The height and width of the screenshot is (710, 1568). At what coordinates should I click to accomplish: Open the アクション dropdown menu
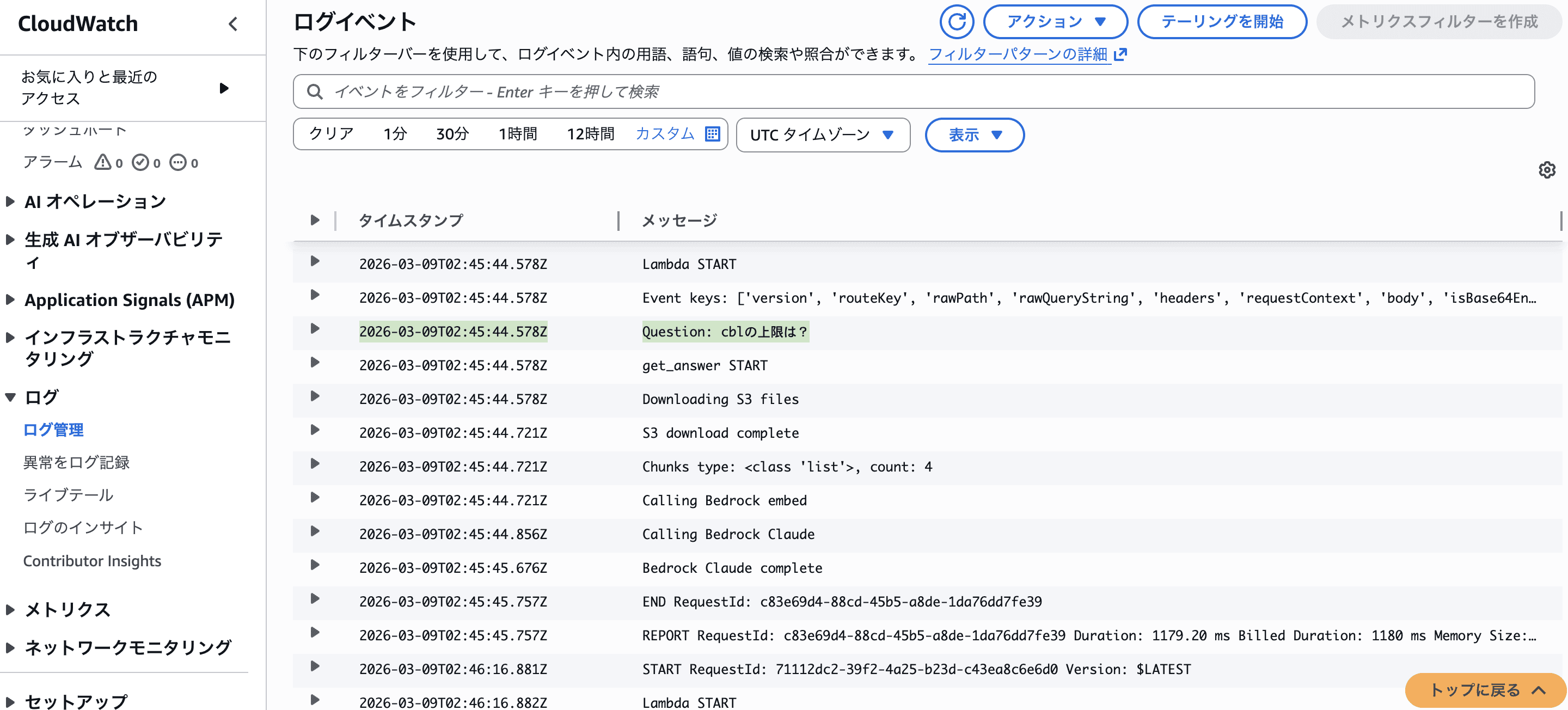[1055, 22]
